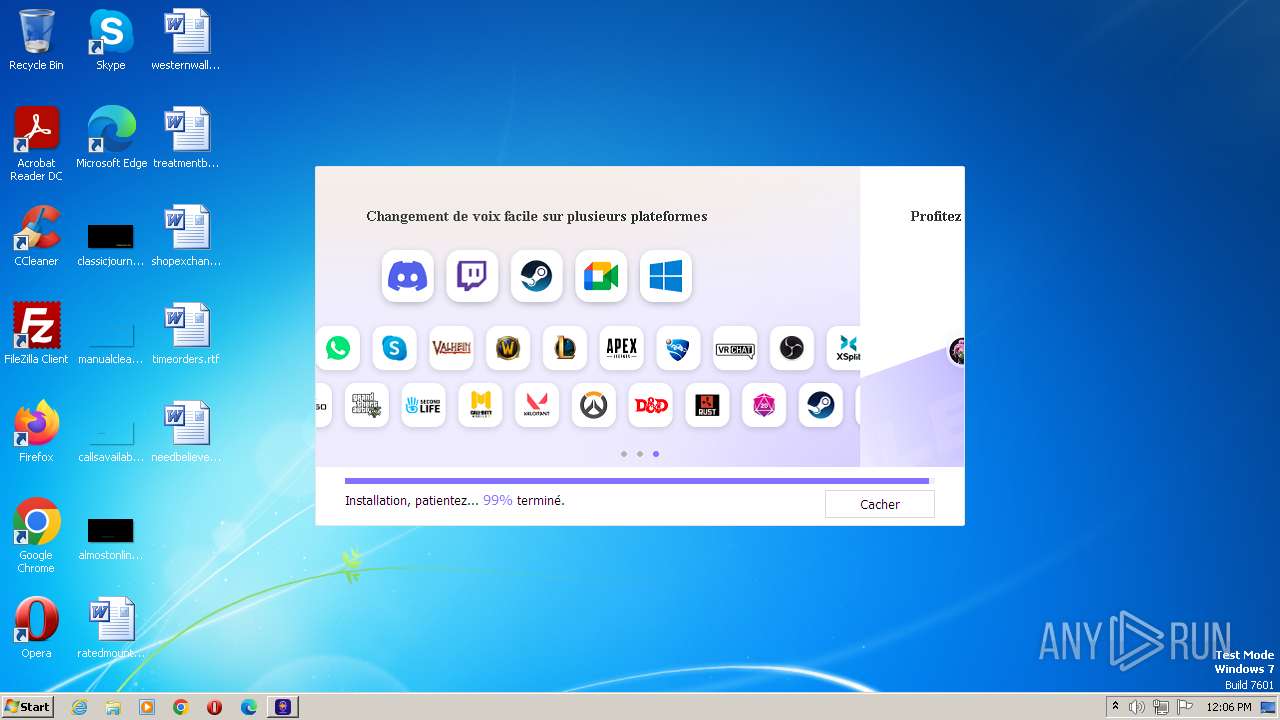Click the Rust game icon

707,405
